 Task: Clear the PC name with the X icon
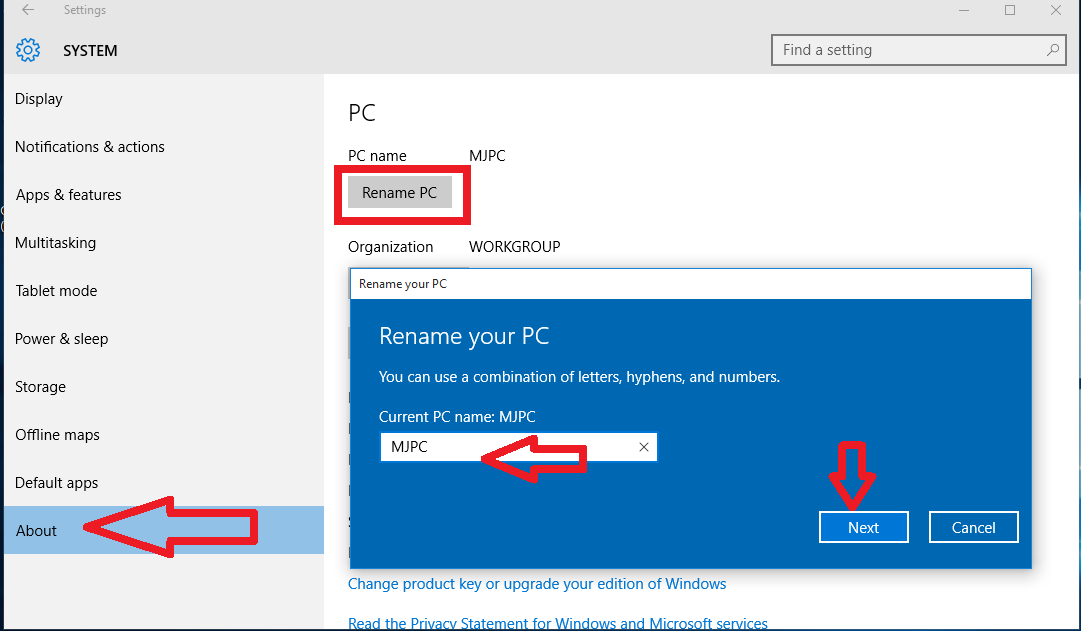(643, 447)
